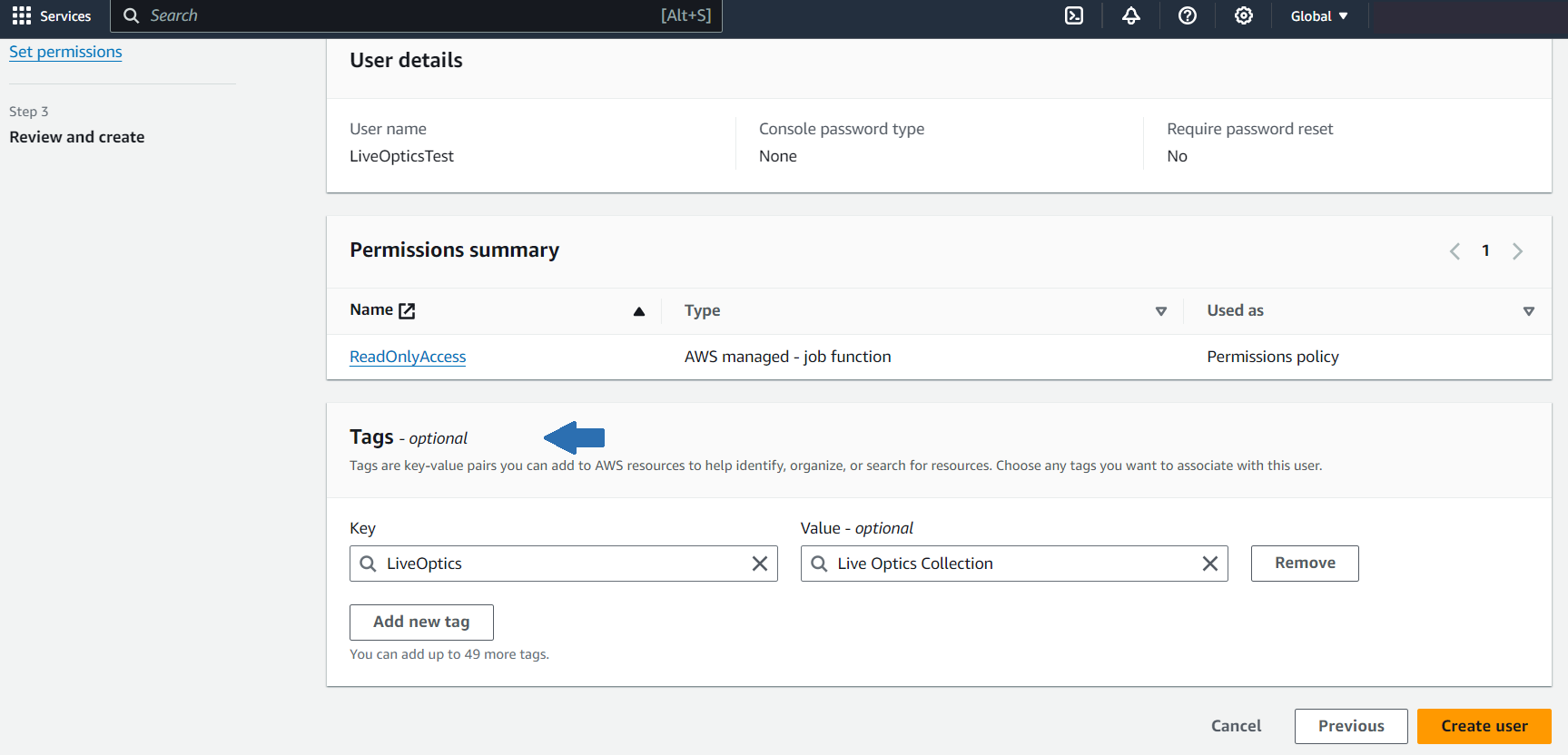Add a new tag
This screenshot has height=755, width=1568.
pyautogui.click(x=421, y=623)
